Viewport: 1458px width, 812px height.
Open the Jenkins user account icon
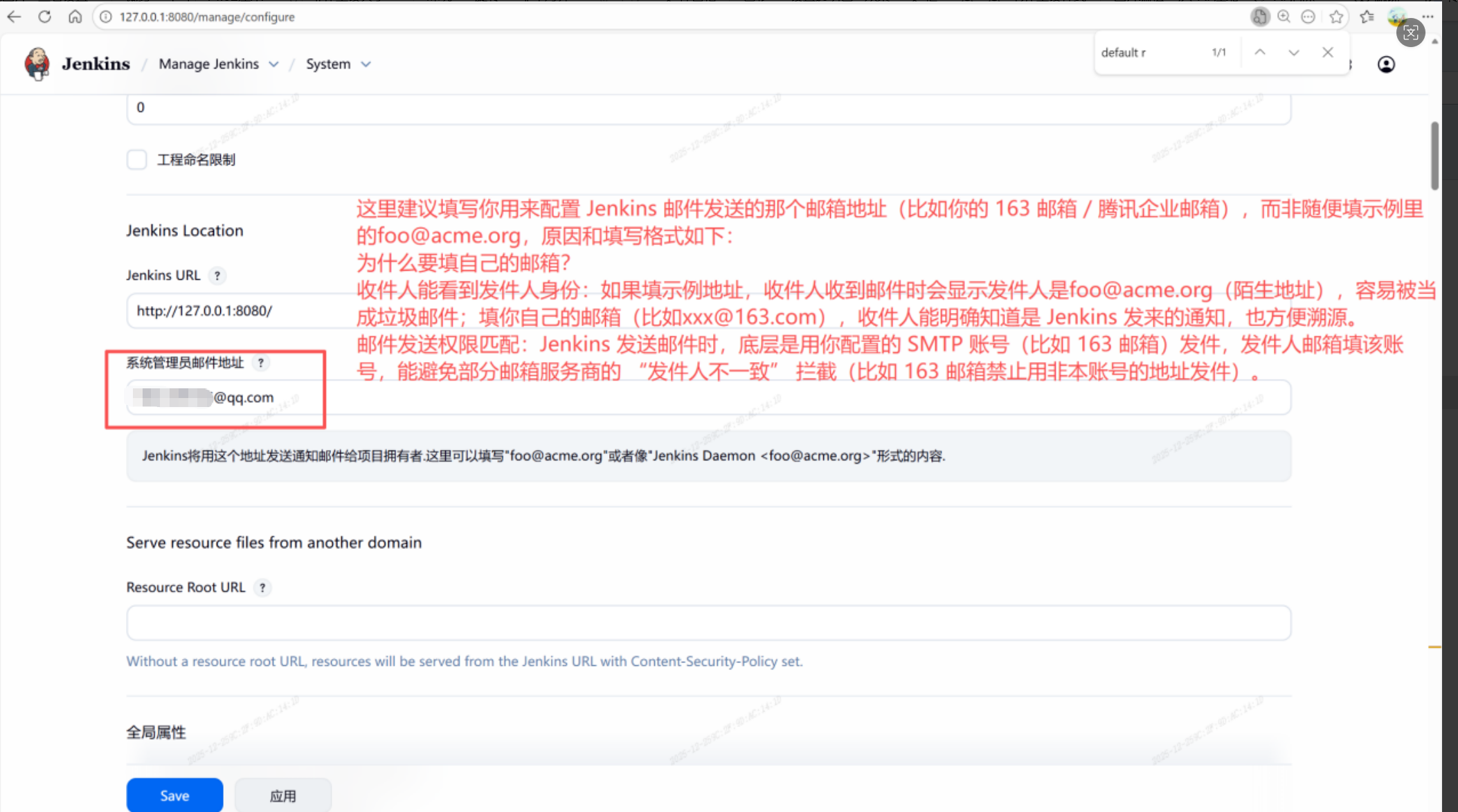coord(1386,64)
